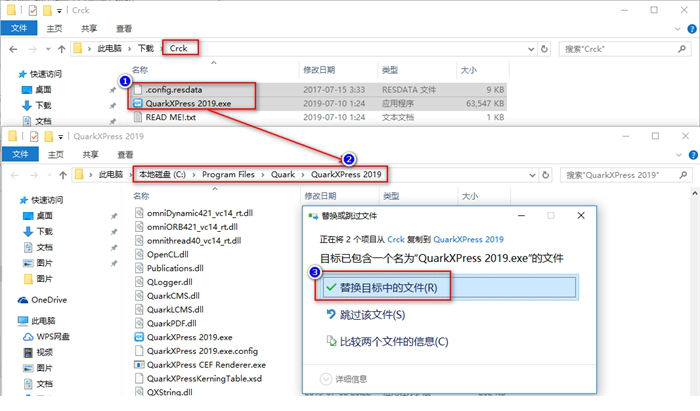
Task: Click the scrollbar up arrow in the QuarkXPress 2019 window
Action: click(x=695, y=194)
